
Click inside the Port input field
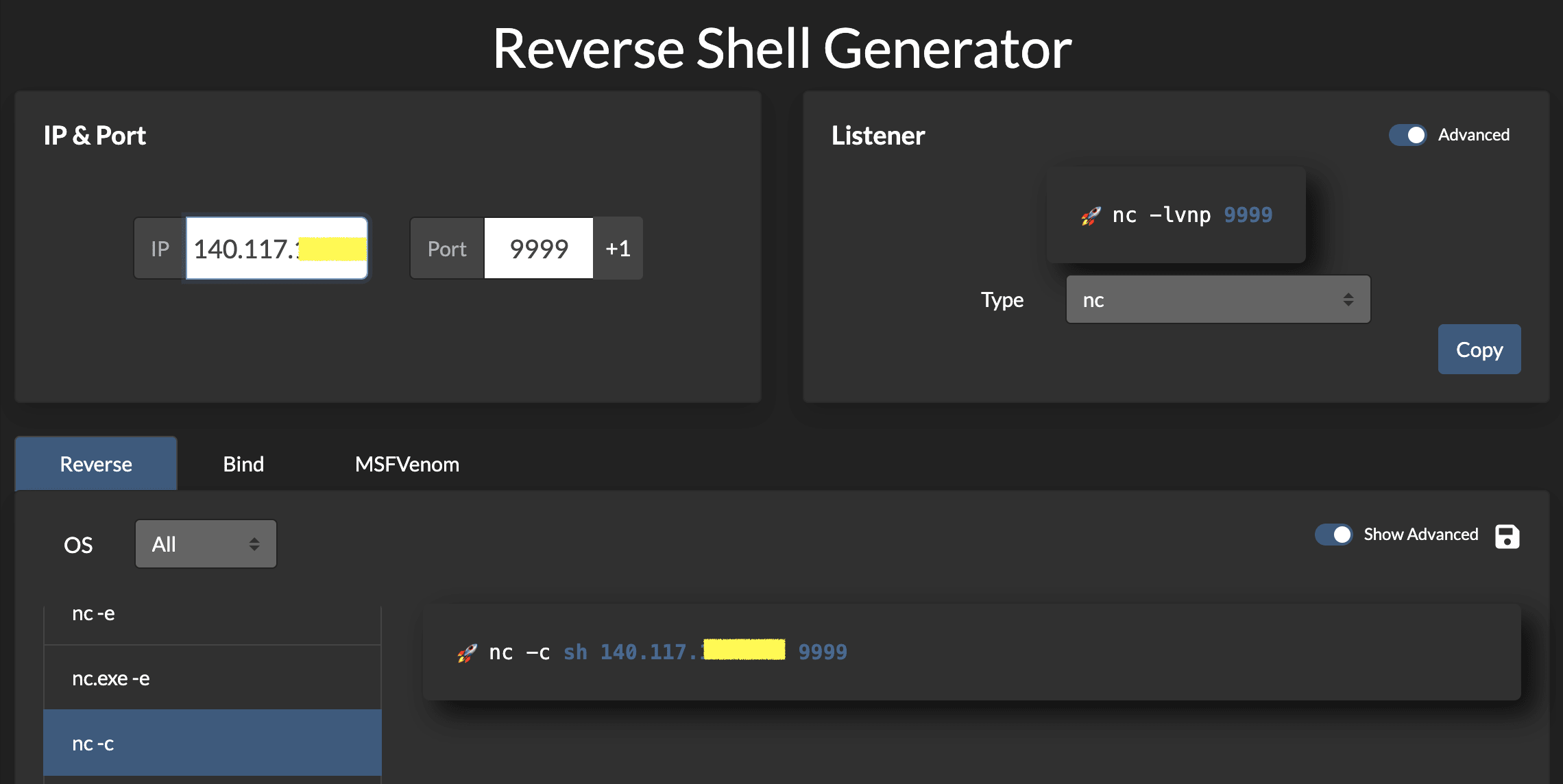(x=537, y=248)
